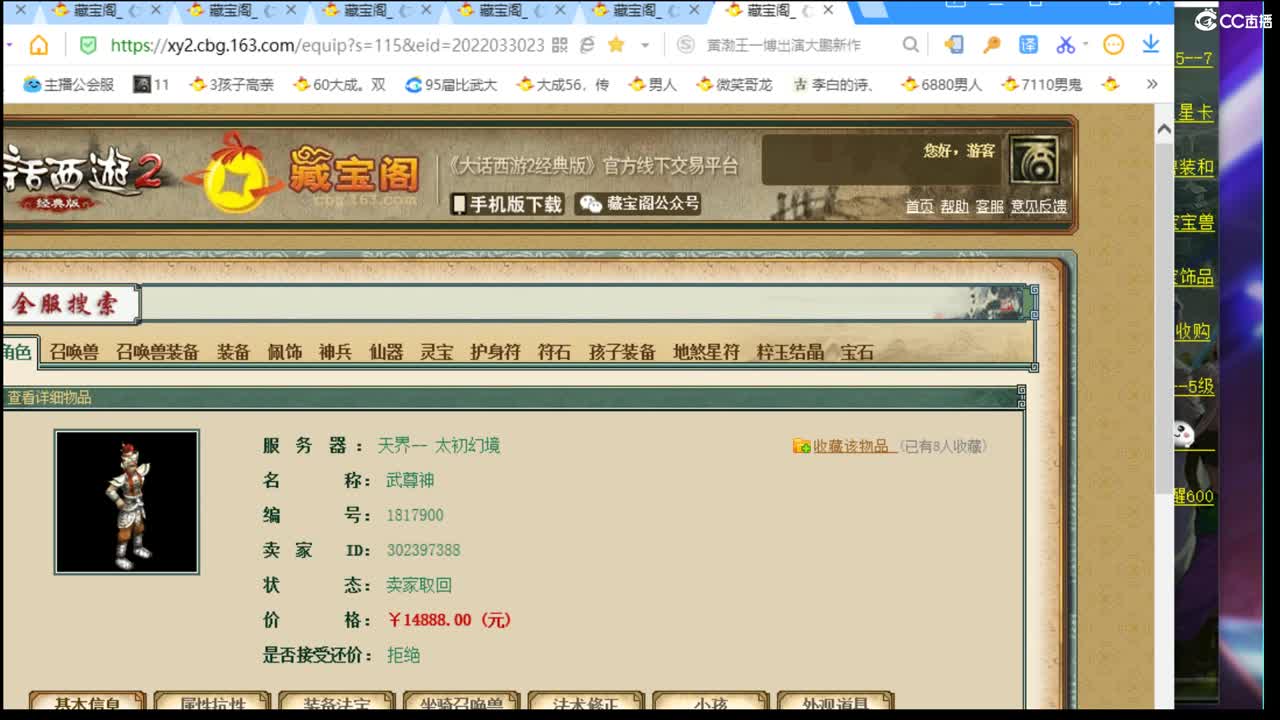The image size is (1280, 720).
Task: Open the yellow chat bubble icon
Action: coord(1113,45)
